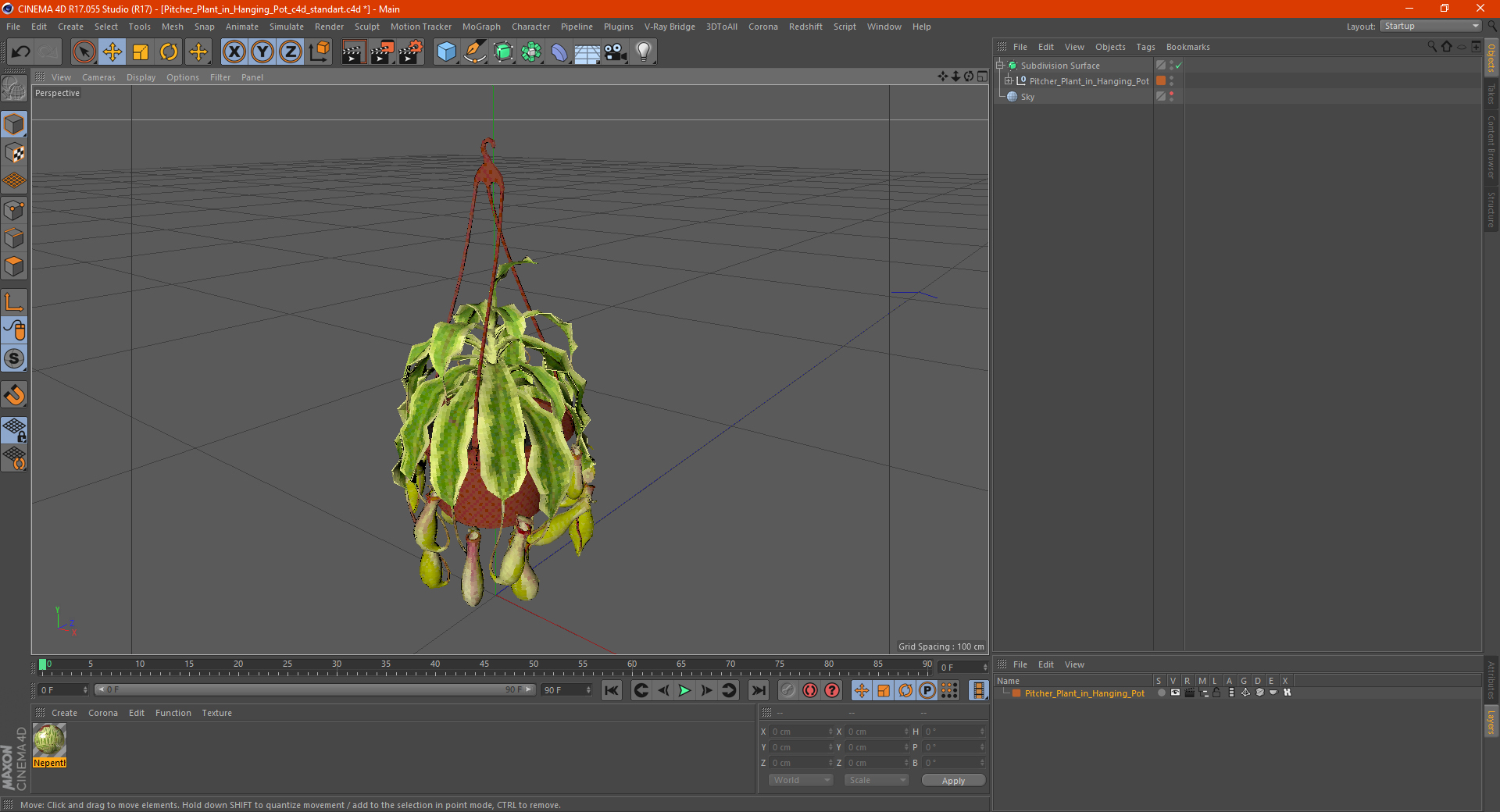Activate the Scale tool
This screenshot has height=812, width=1500.
tap(141, 52)
